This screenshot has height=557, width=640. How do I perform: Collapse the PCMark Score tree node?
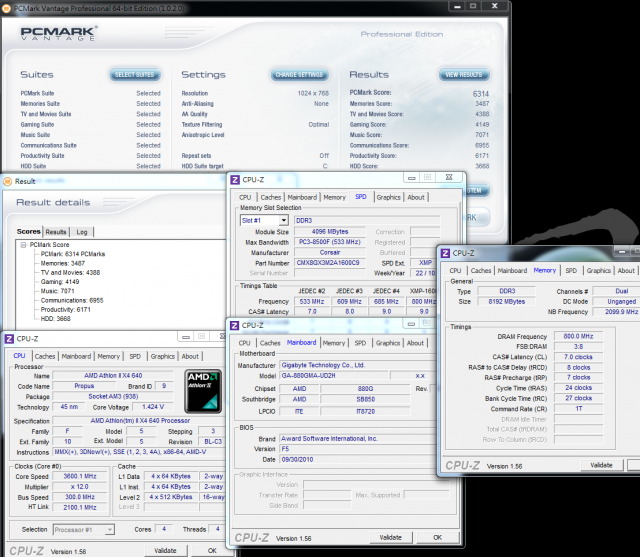(23, 245)
